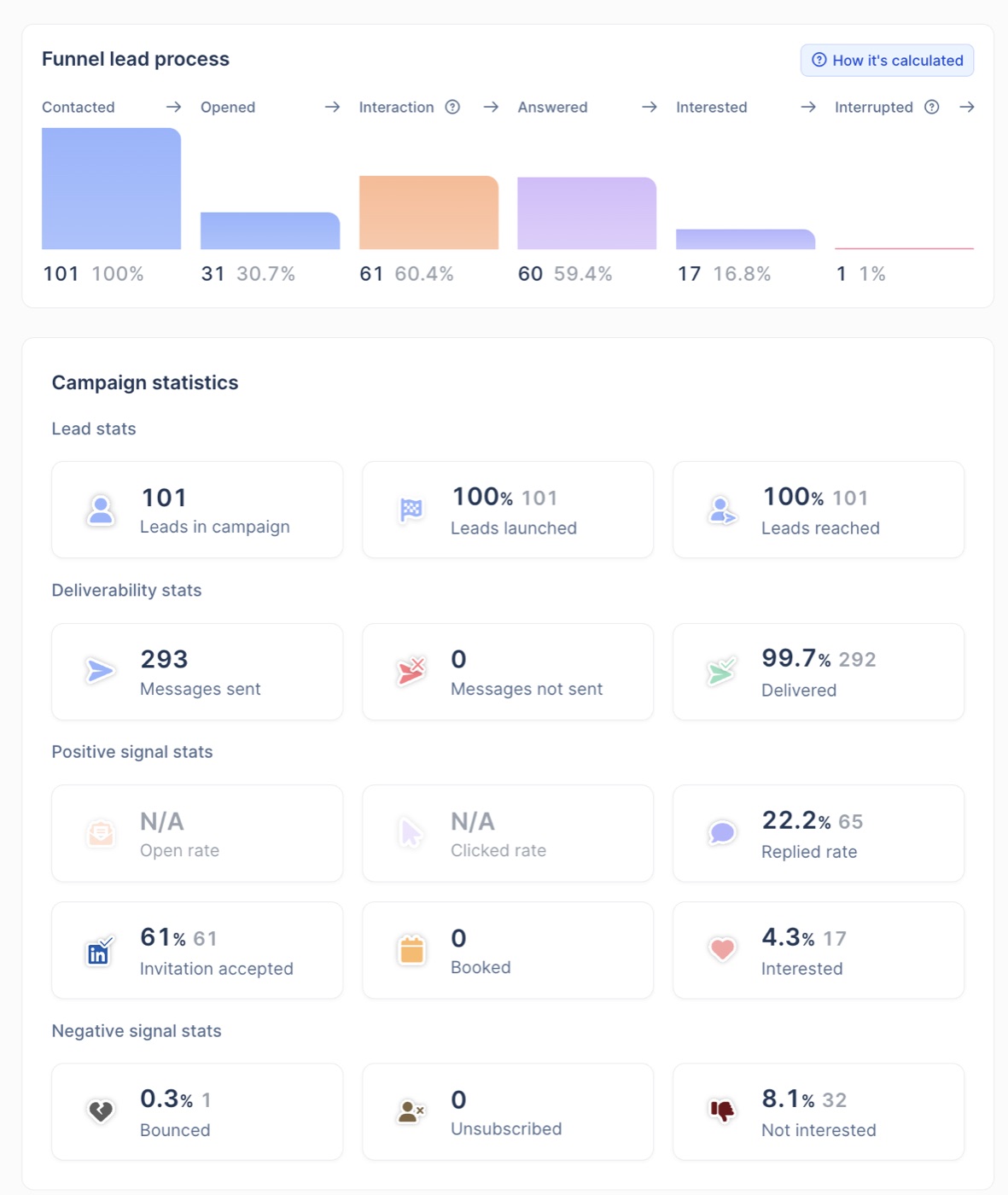Click the "Booked" label
The width and height of the screenshot is (1008, 1195).
(x=481, y=968)
